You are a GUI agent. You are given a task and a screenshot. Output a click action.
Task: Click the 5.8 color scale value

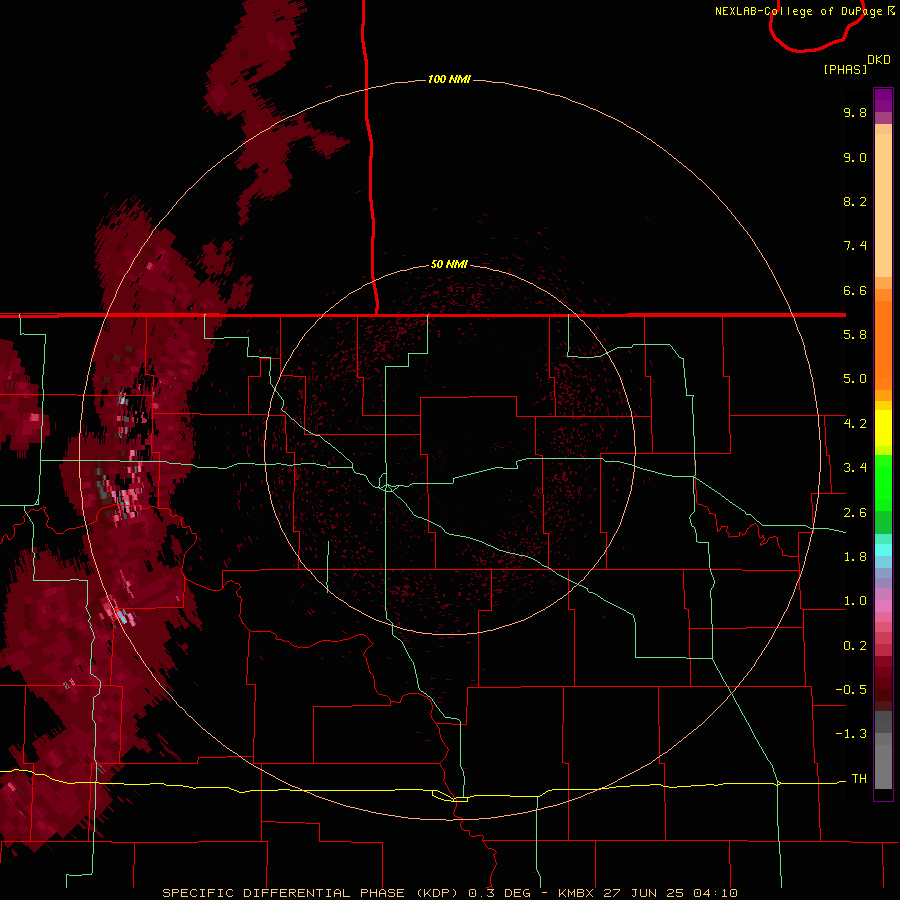pyautogui.click(x=855, y=335)
